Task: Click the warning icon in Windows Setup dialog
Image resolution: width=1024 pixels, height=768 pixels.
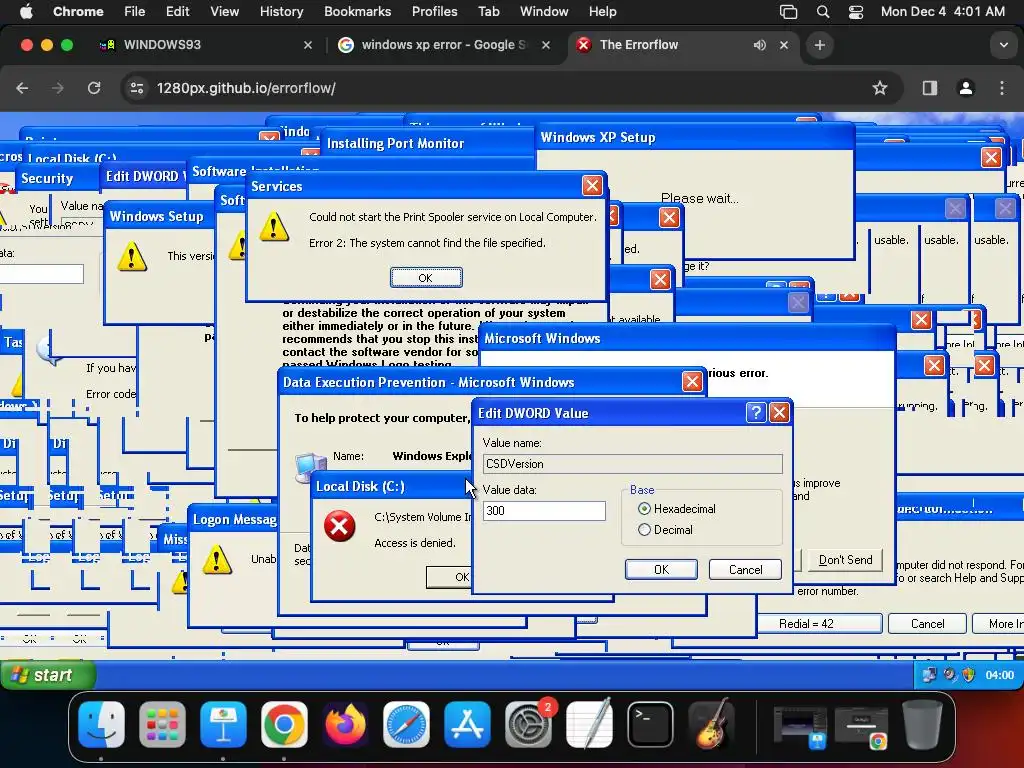Action: (132, 256)
